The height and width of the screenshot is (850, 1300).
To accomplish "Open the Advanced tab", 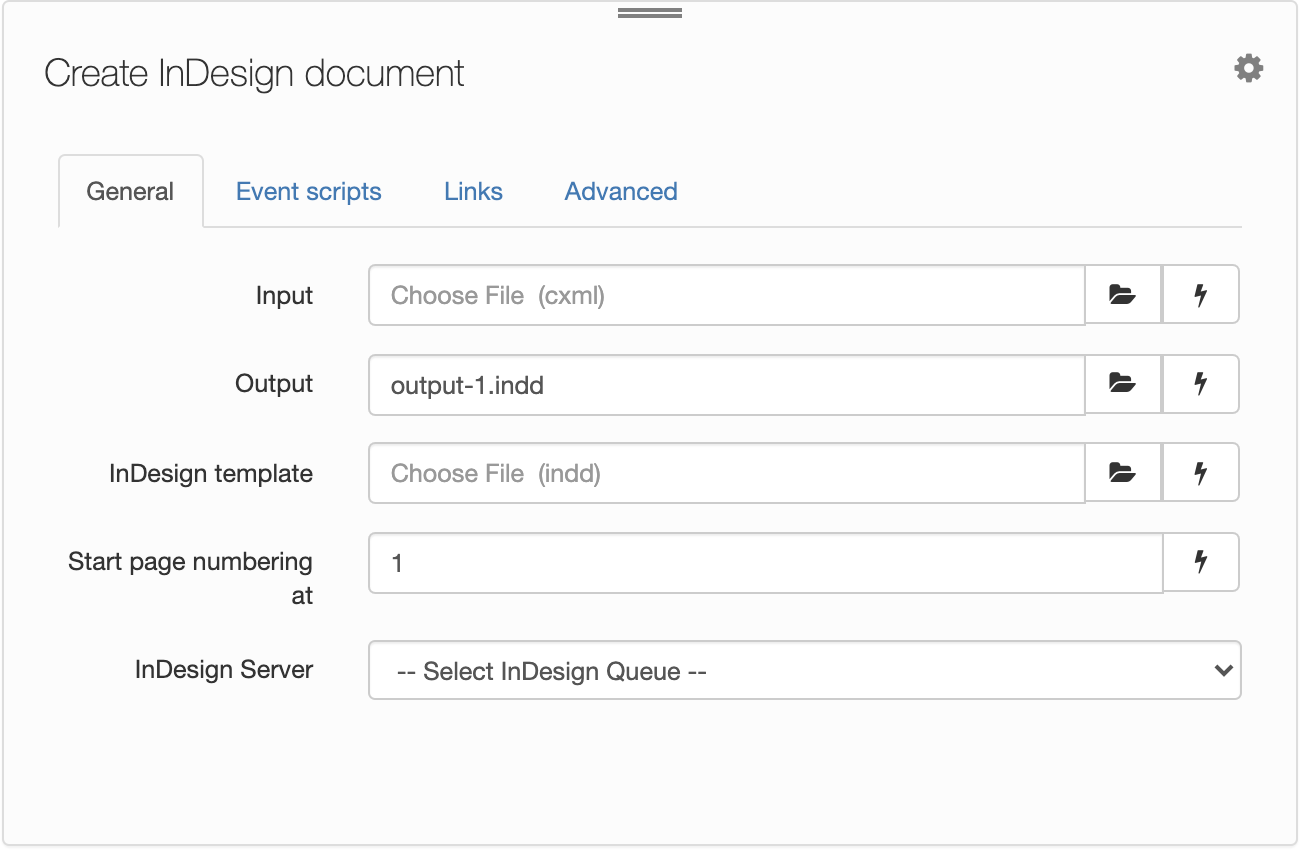I will pos(621,191).
